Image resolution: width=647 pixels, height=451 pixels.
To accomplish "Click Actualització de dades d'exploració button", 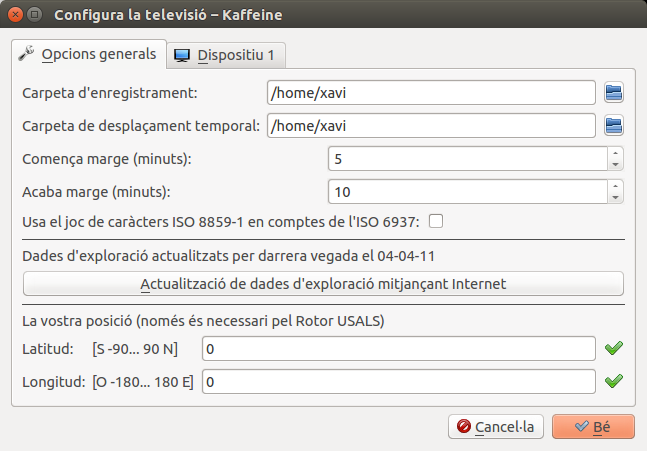I will tap(323, 284).
